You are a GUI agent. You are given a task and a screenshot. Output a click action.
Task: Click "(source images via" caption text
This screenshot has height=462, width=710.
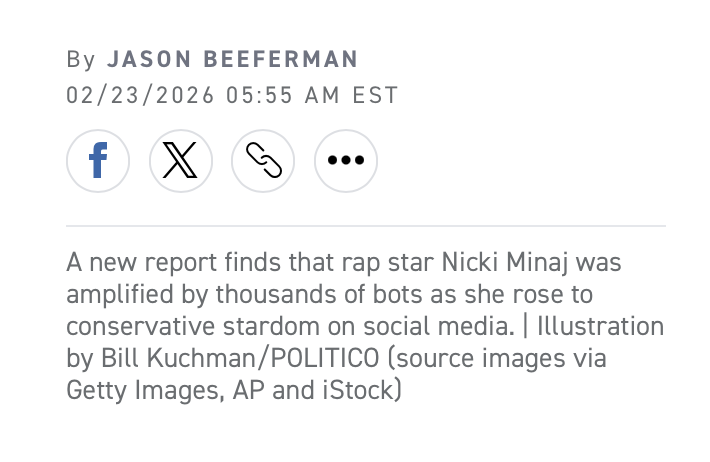click(497, 358)
